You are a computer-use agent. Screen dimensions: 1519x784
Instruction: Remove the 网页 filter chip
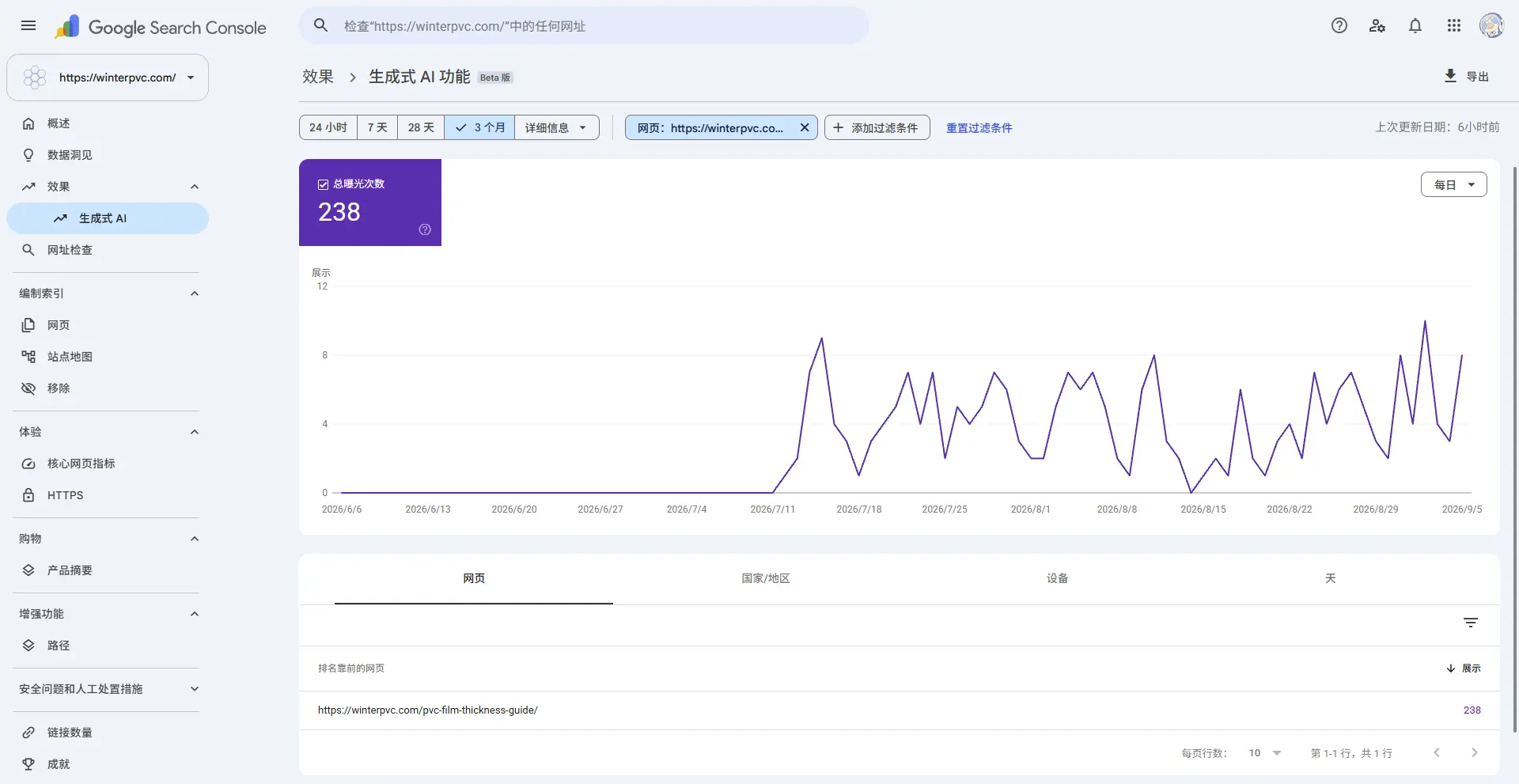[805, 127]
